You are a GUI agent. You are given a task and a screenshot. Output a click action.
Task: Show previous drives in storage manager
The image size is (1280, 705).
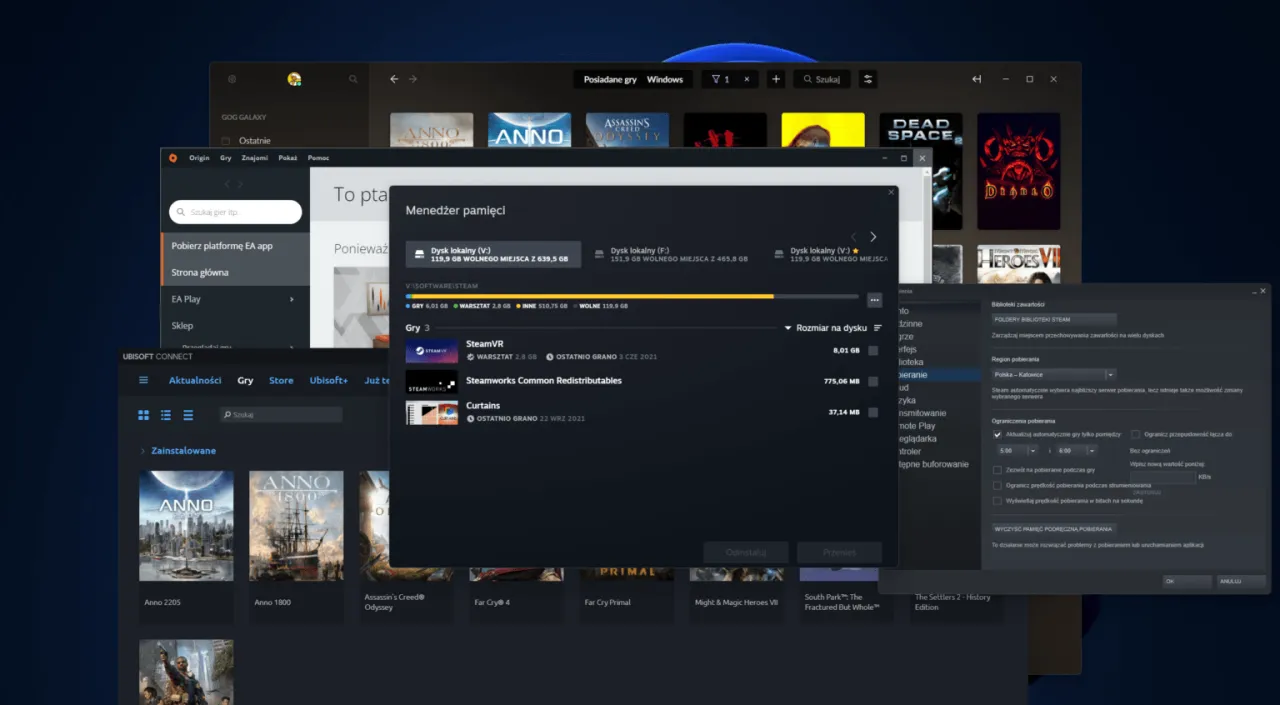tap(852, 237)
